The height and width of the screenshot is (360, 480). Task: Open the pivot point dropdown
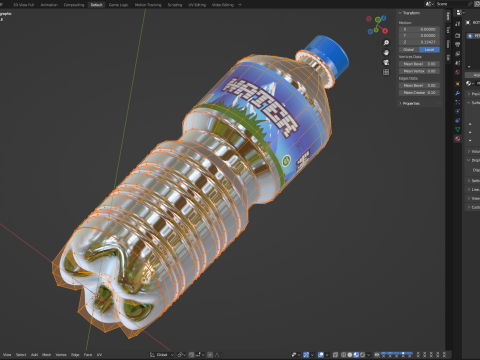182,355
